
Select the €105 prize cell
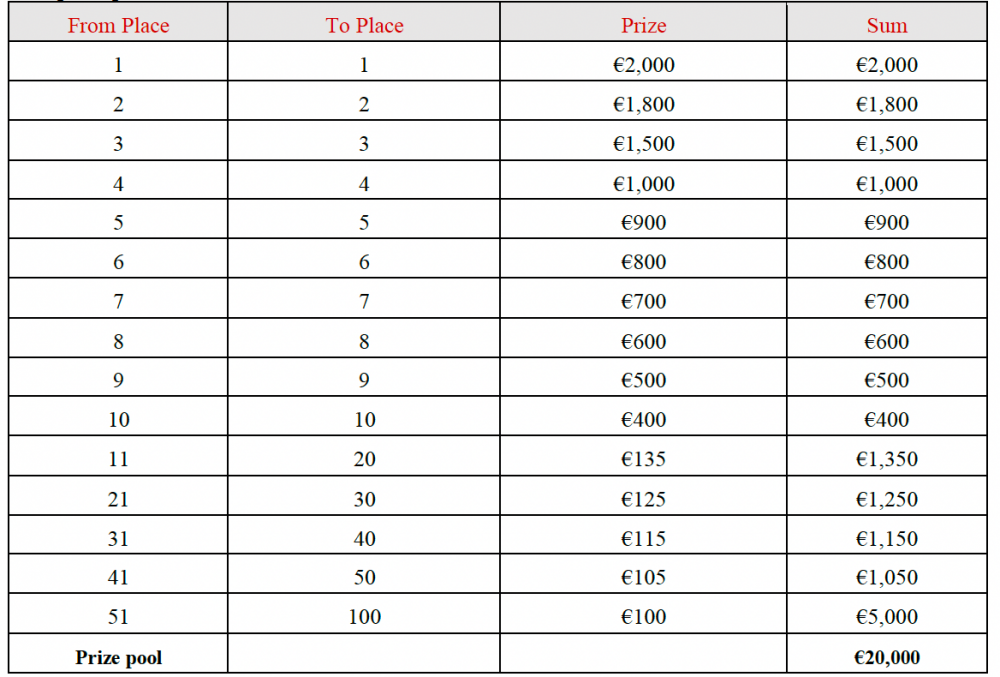pyautogui.click(x=643, y=578)
